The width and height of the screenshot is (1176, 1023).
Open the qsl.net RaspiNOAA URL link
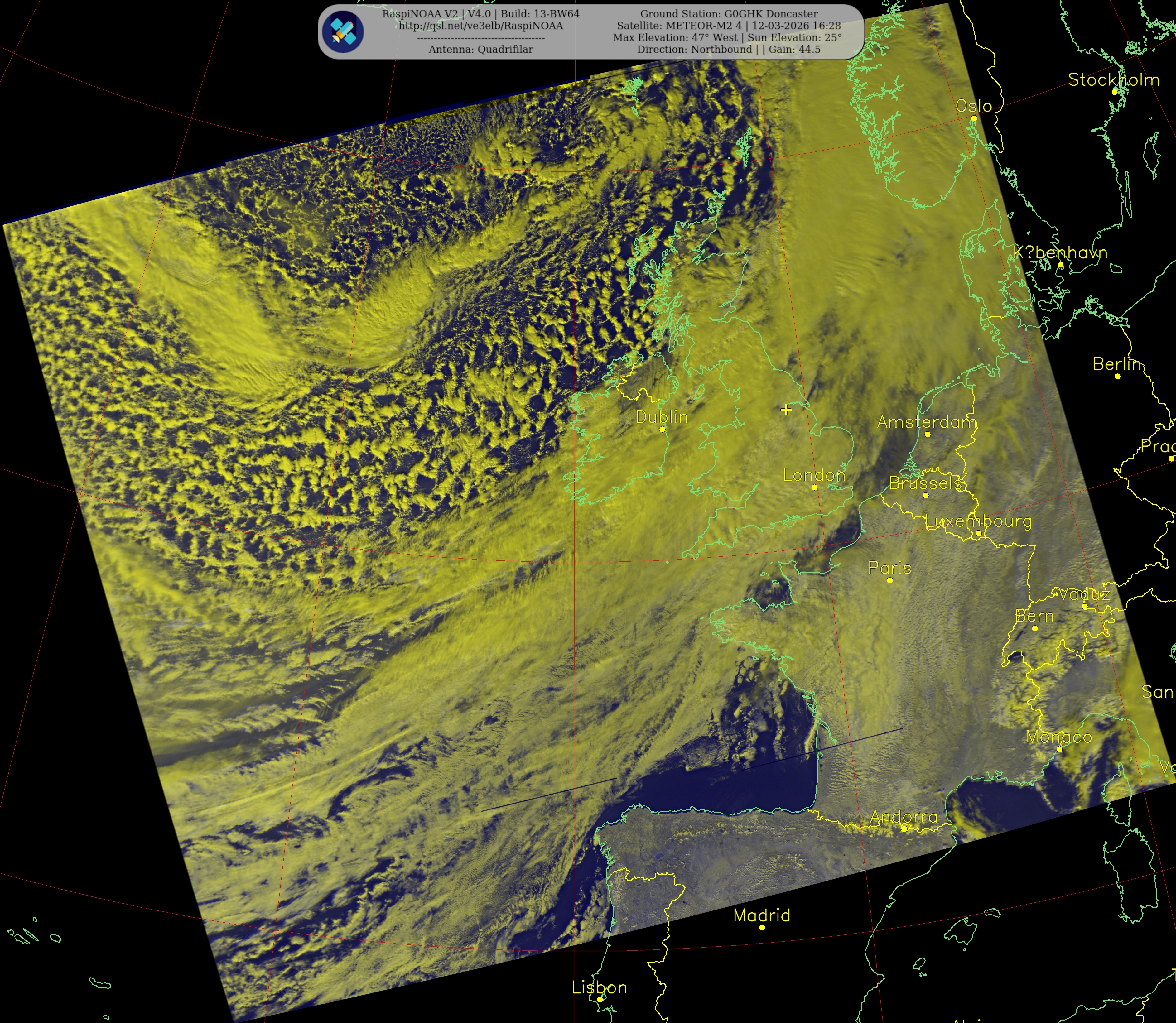click(481, 26)
